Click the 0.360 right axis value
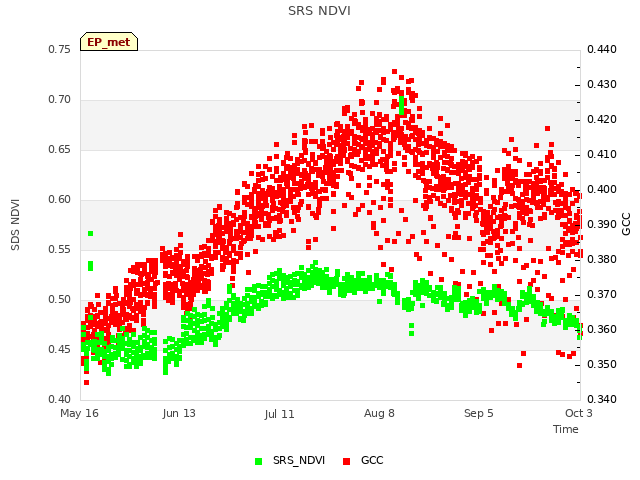Image resolution: width=640 pixels, height=480 pixels. click(x=602, y=329)
